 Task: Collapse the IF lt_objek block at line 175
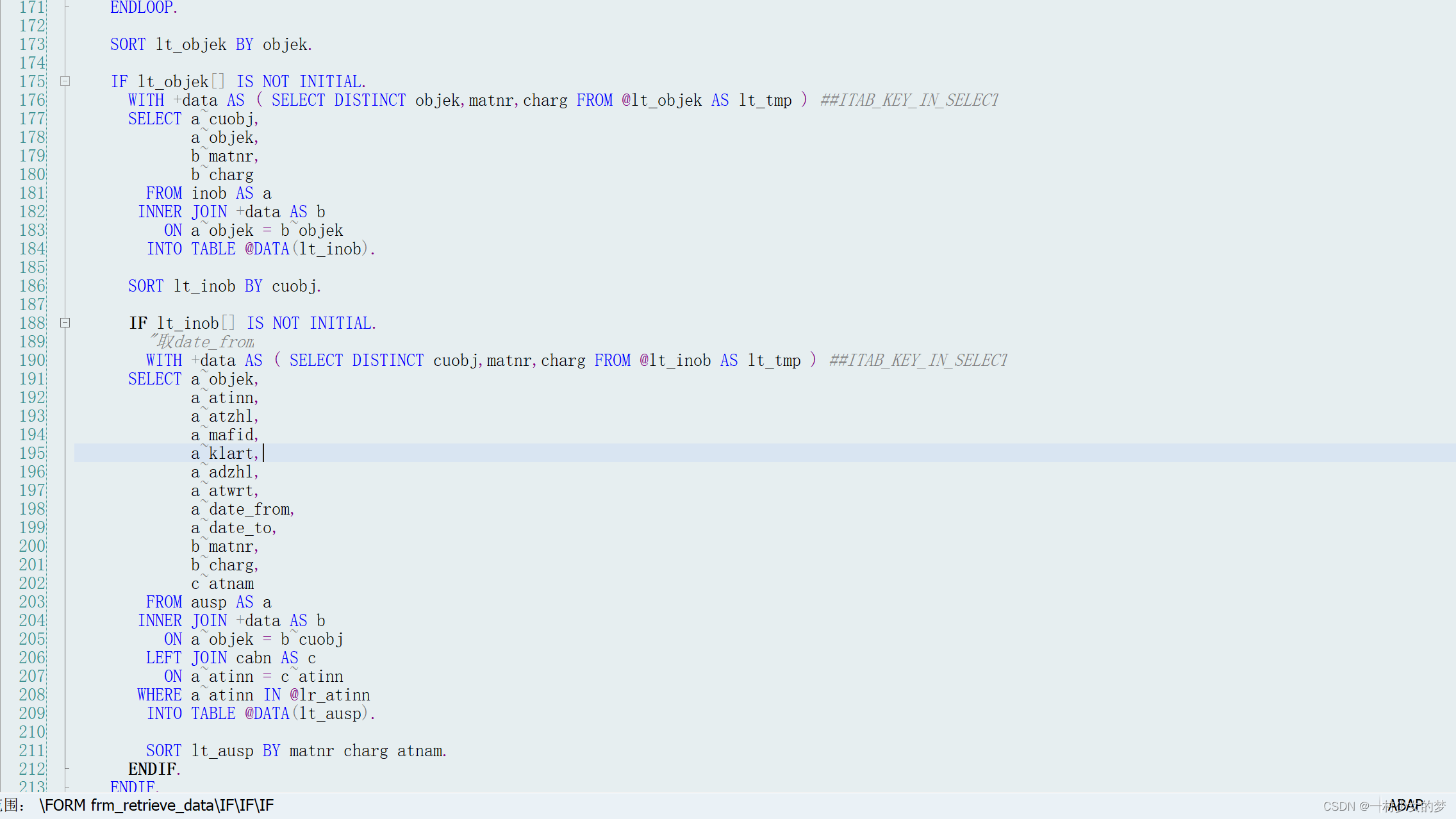pyautogui.click(x=65, y=81)
